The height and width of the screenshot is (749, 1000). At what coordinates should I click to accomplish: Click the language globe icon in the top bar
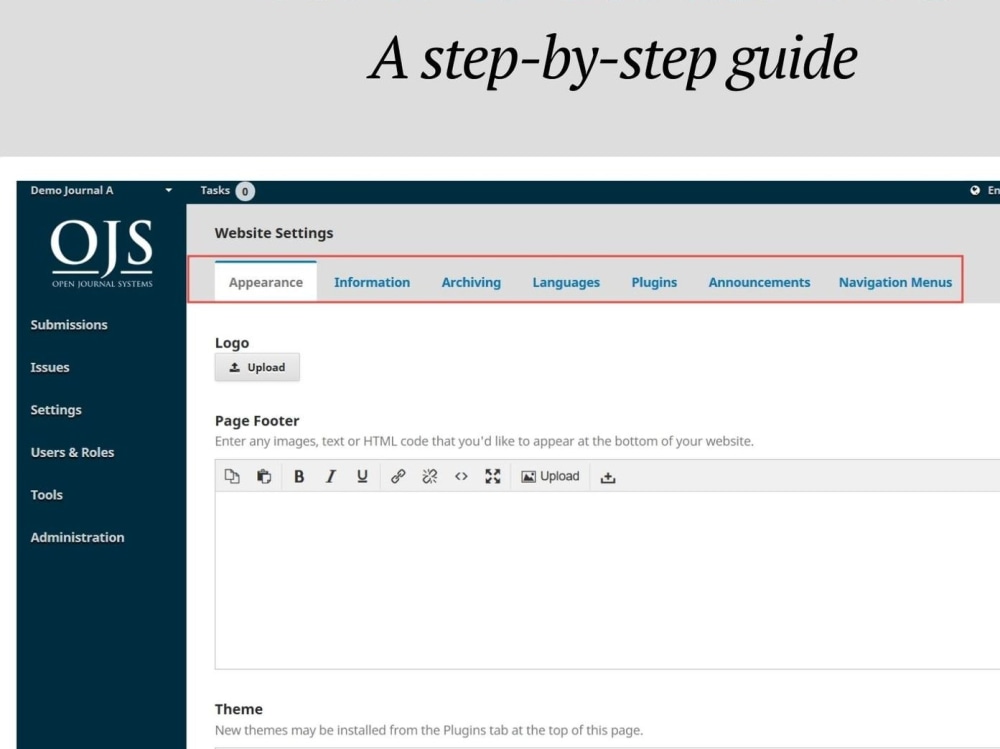(x=974, y=190)
